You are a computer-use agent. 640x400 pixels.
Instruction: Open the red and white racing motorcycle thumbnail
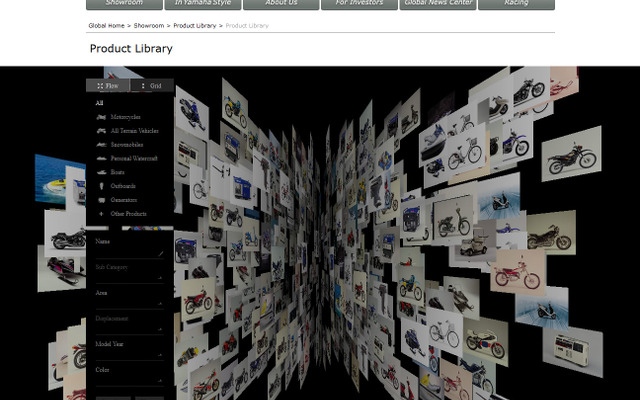(x=486, y=341)
